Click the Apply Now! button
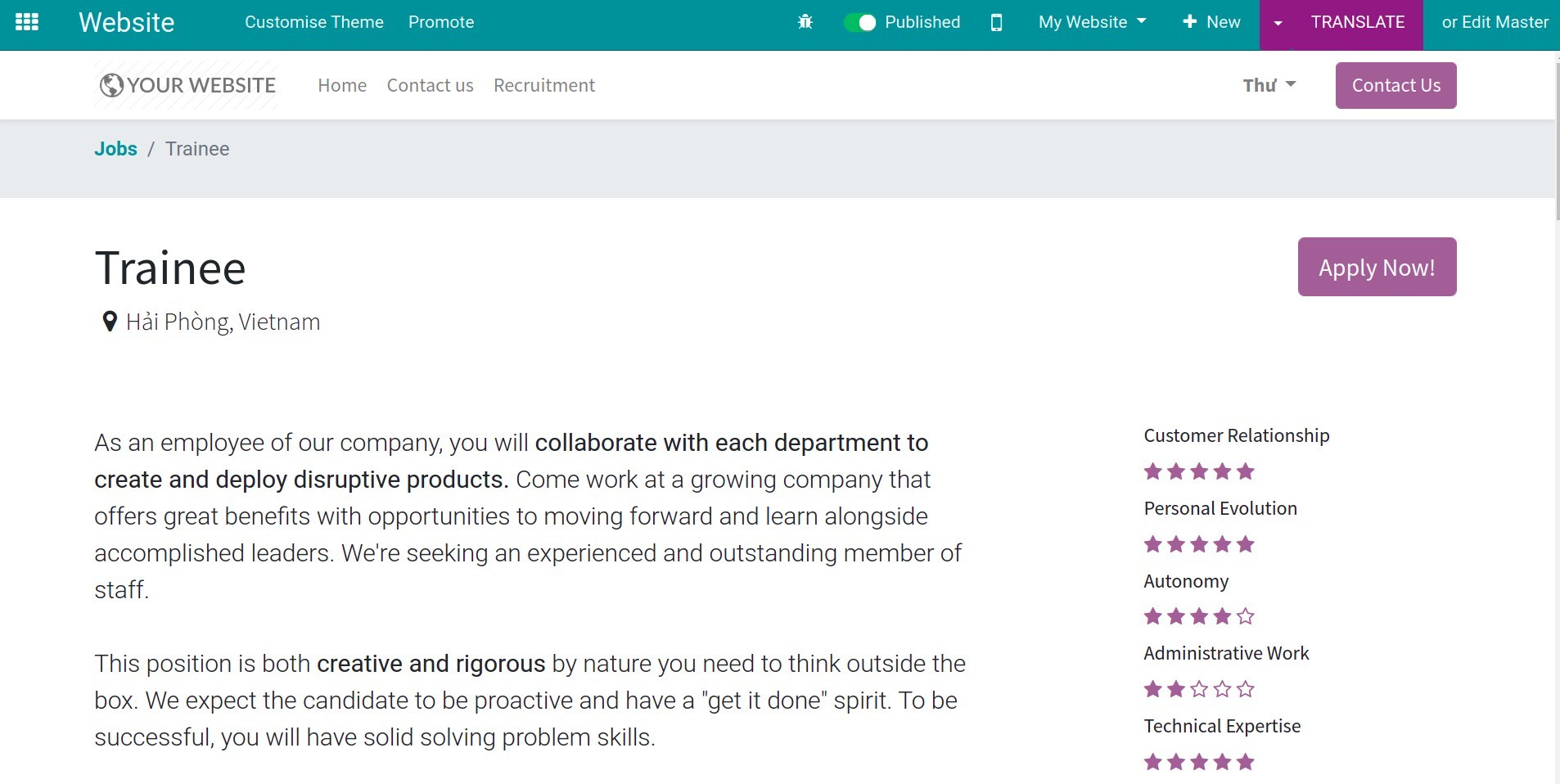 tap(1376, 267)
